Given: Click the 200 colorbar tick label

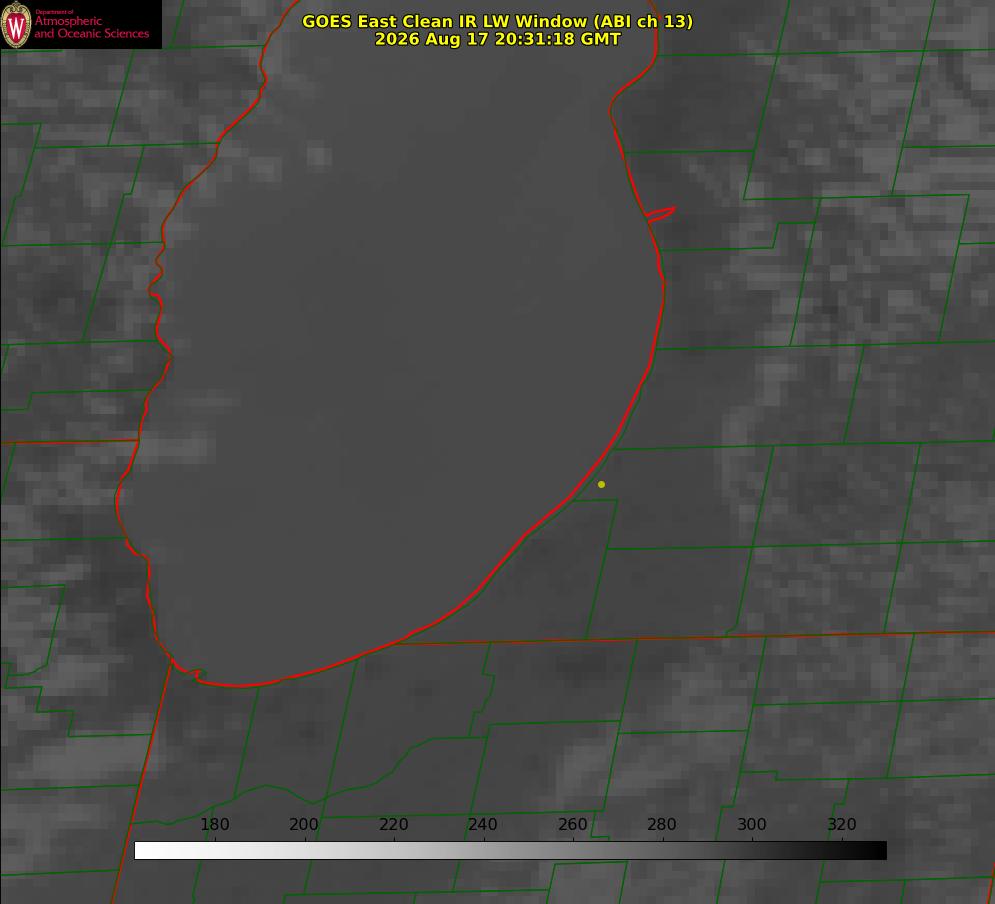Looking at the screenshot, I should (x=304, y=824).
